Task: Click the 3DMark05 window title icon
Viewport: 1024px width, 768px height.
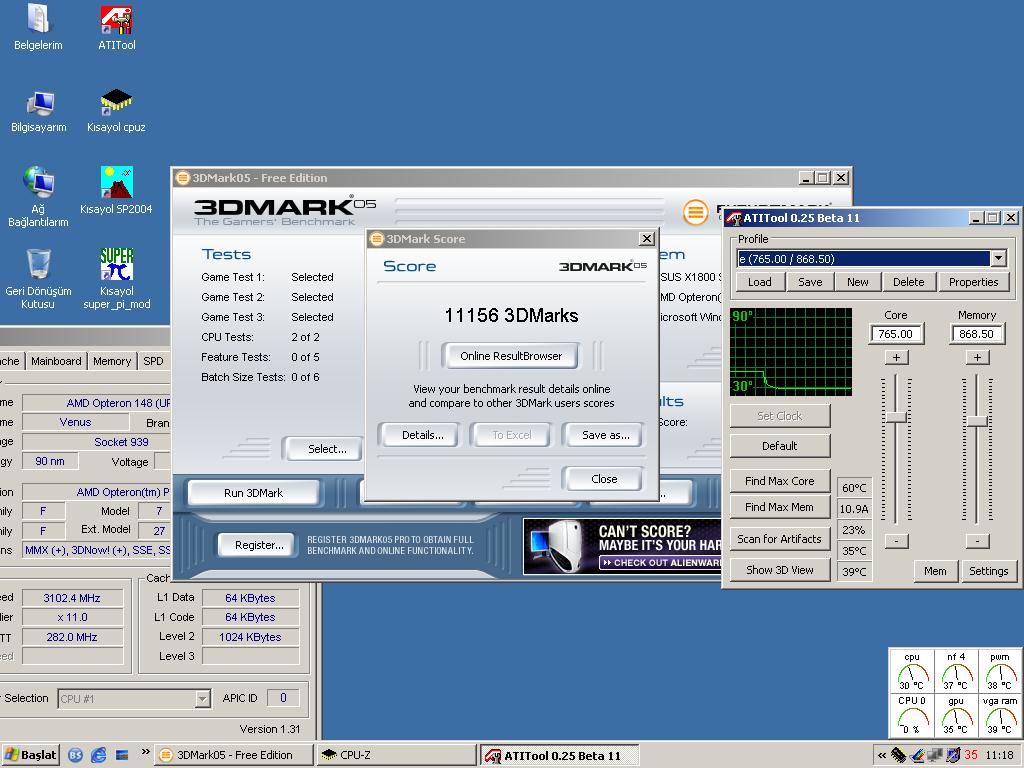Action: tap(182, 178)
